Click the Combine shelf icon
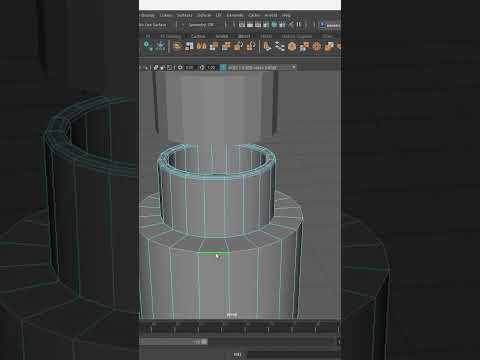480x360 pixels. (x=177, y=46)
